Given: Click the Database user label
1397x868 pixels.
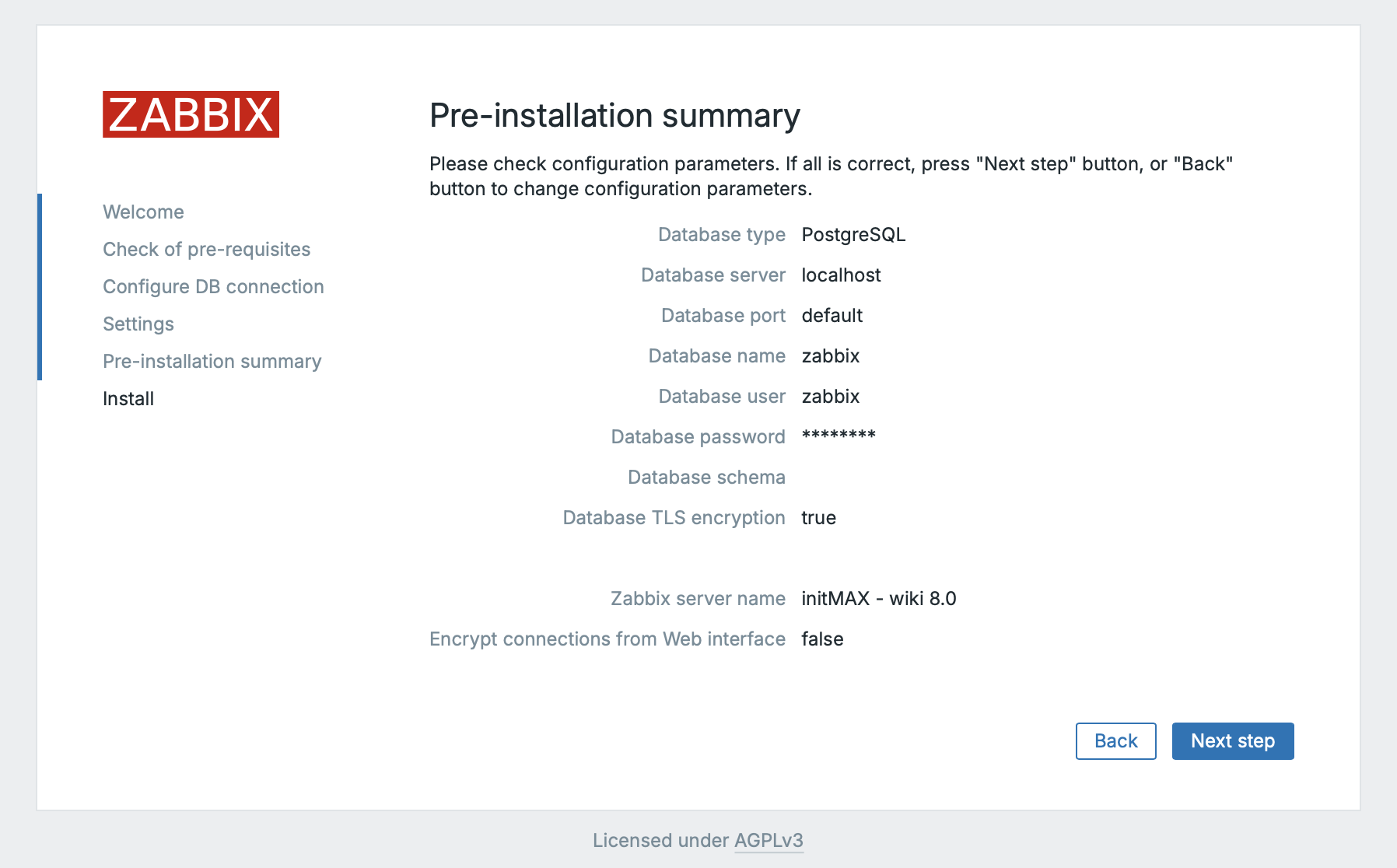Looking at the screenshot, I should coord(721,396).
